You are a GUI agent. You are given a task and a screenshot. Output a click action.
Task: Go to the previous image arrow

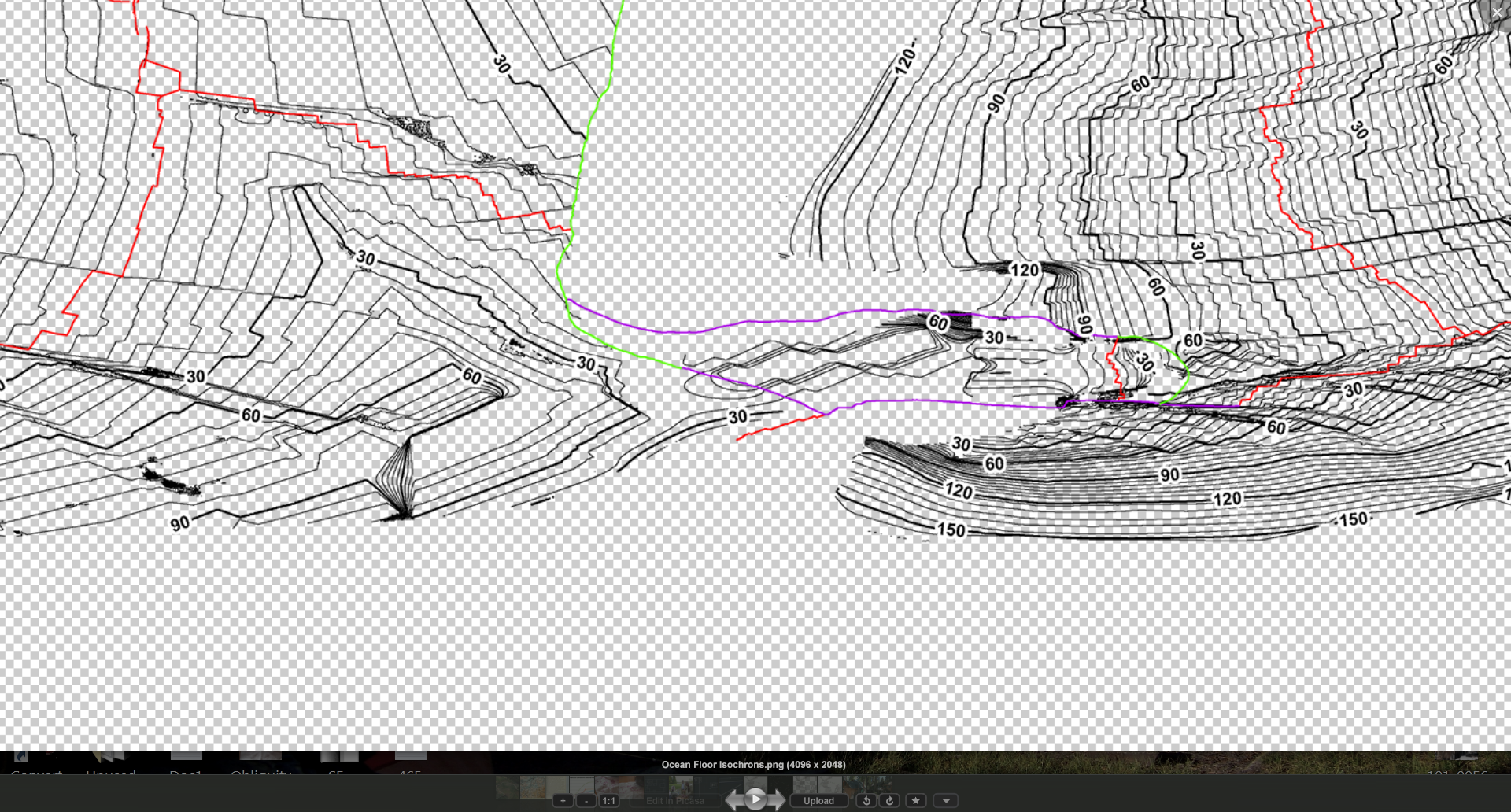(733, 800)
